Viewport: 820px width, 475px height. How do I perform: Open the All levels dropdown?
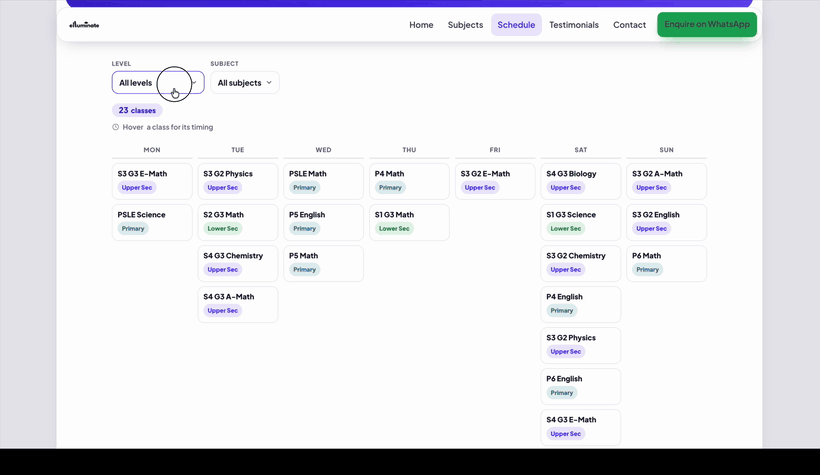coord(158,83)
